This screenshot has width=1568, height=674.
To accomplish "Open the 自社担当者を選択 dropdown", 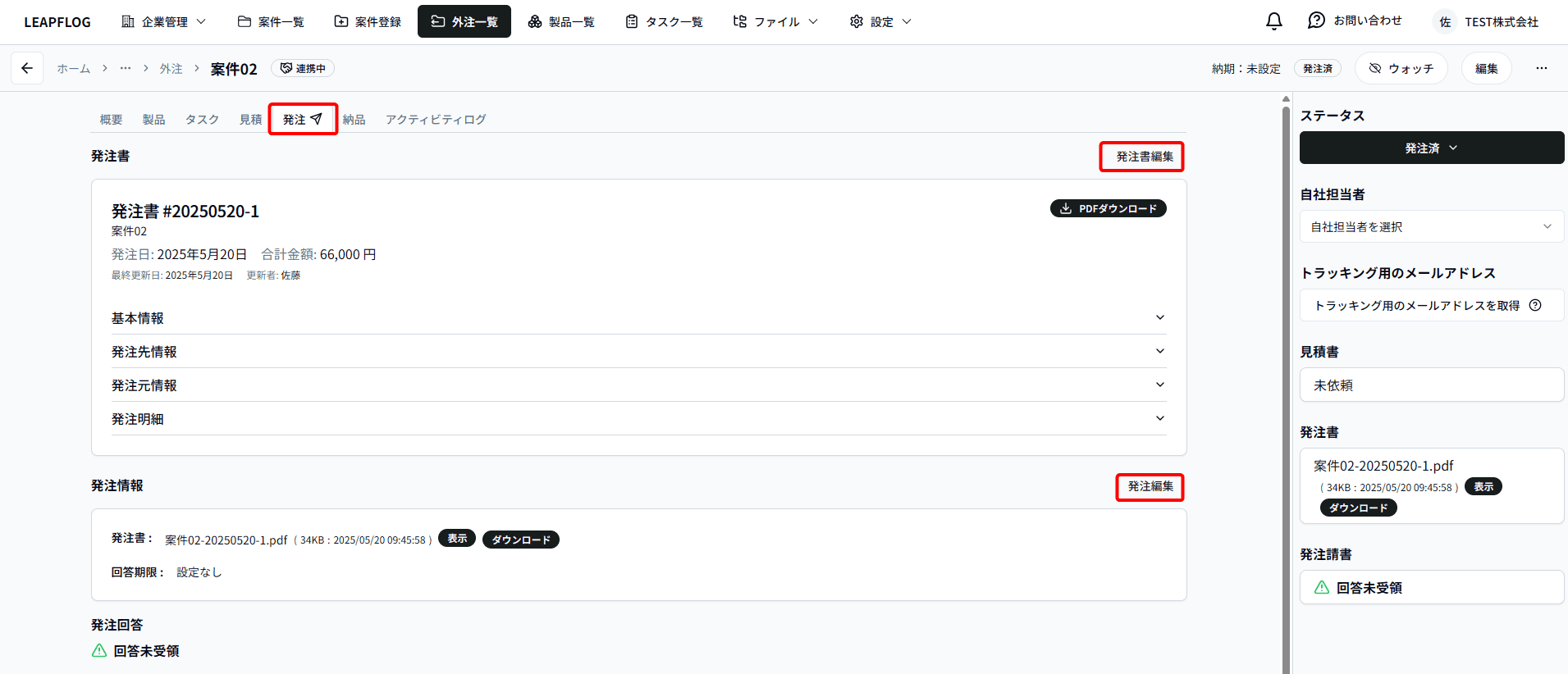I will (x=1431, y=227).
